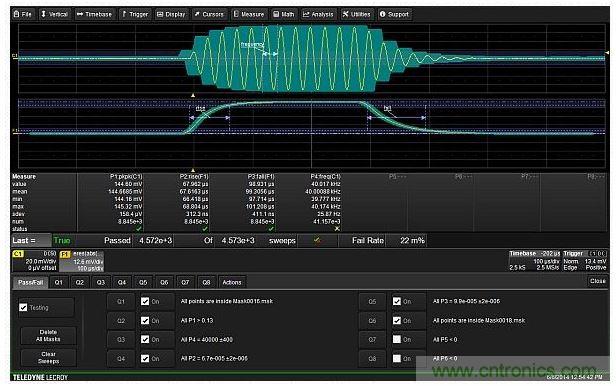Switch to the Actions tab
Image resolution: width=616 pixels, height=386 pixels.
click(232, 282)
